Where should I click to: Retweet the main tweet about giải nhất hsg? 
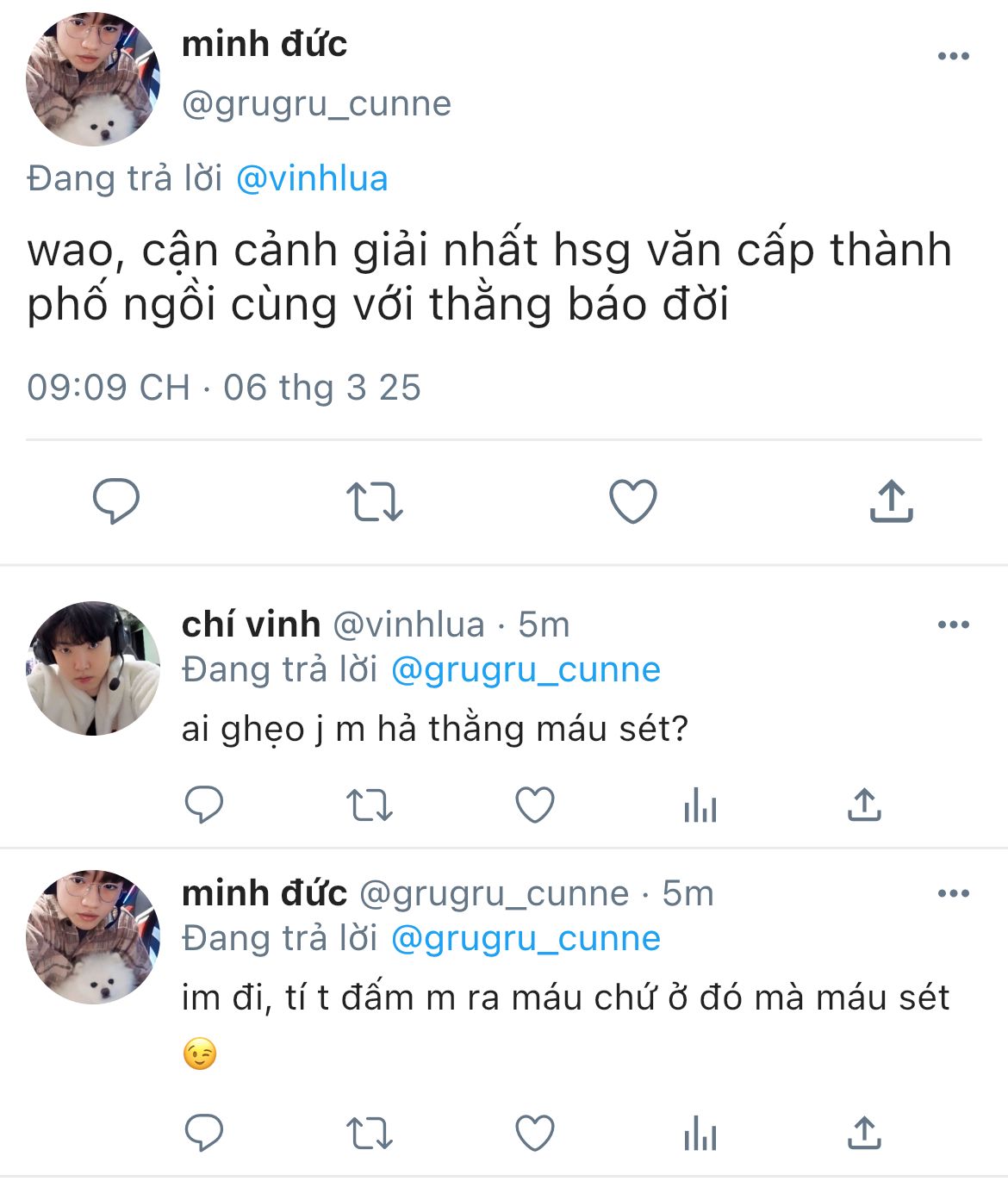[375, 502]
